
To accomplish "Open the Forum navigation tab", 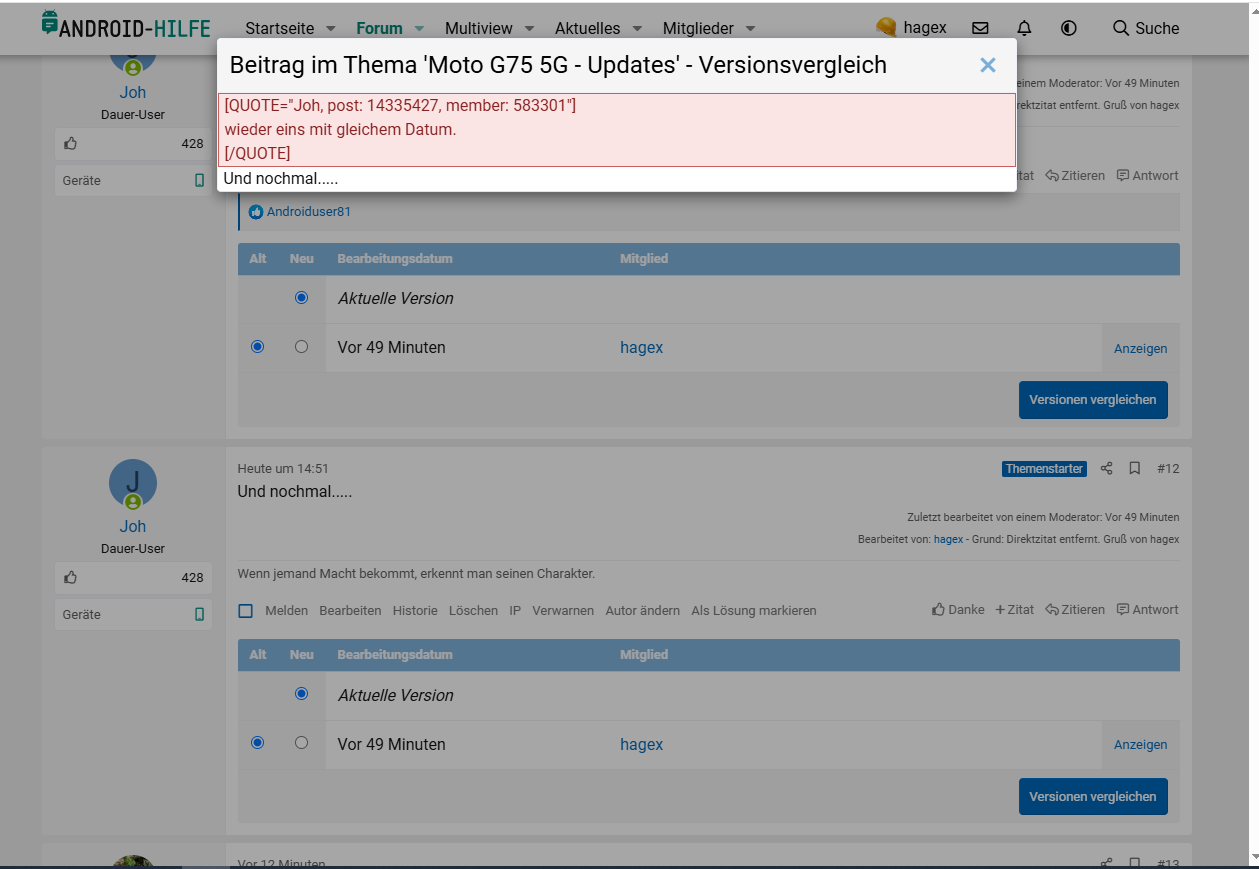I will click(379, 29).
